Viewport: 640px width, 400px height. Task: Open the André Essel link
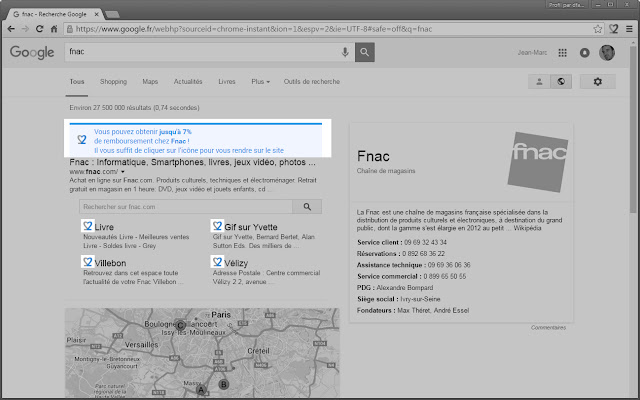point(451,311)
